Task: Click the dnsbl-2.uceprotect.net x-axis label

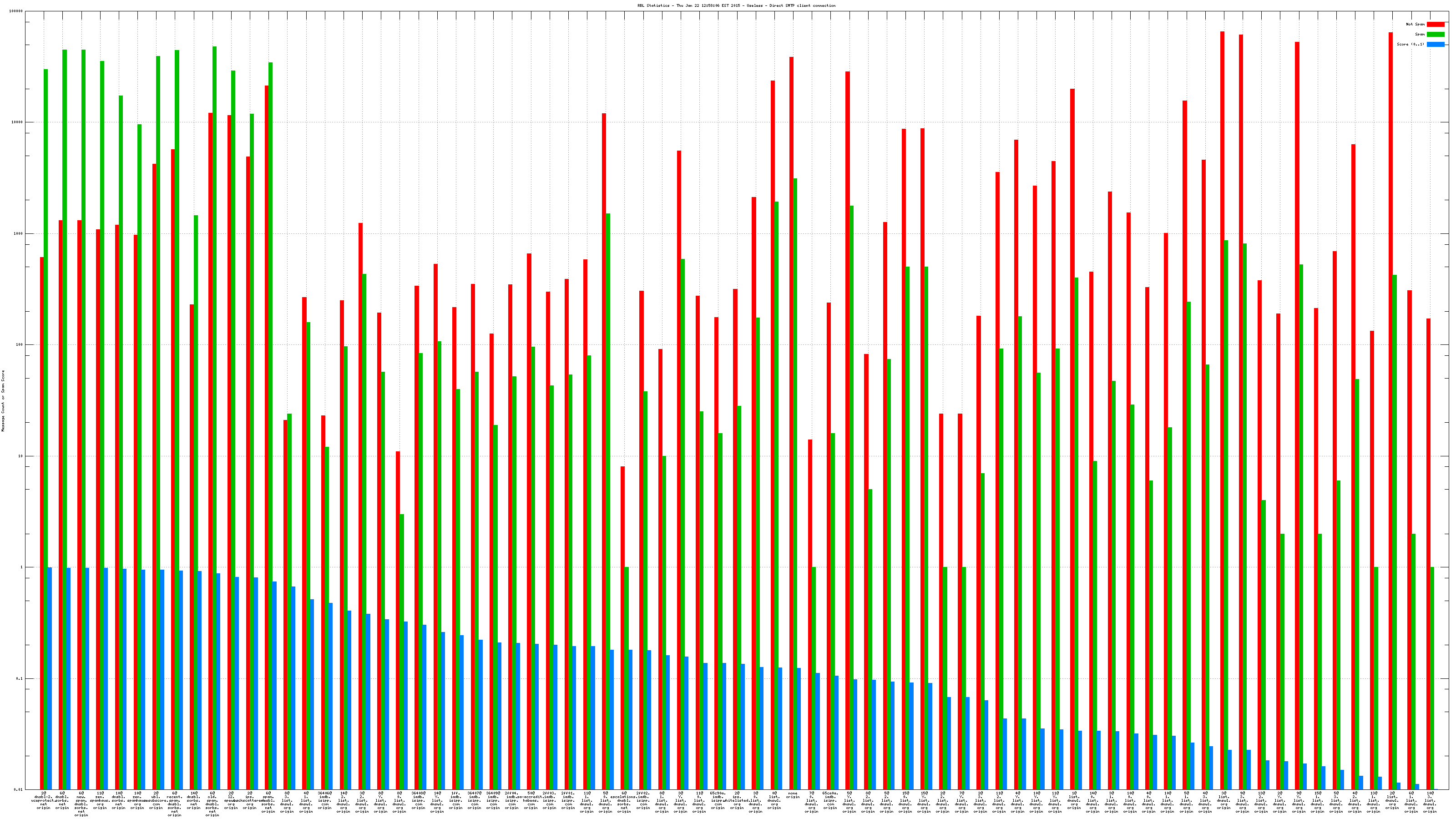Action: (44, 800)
